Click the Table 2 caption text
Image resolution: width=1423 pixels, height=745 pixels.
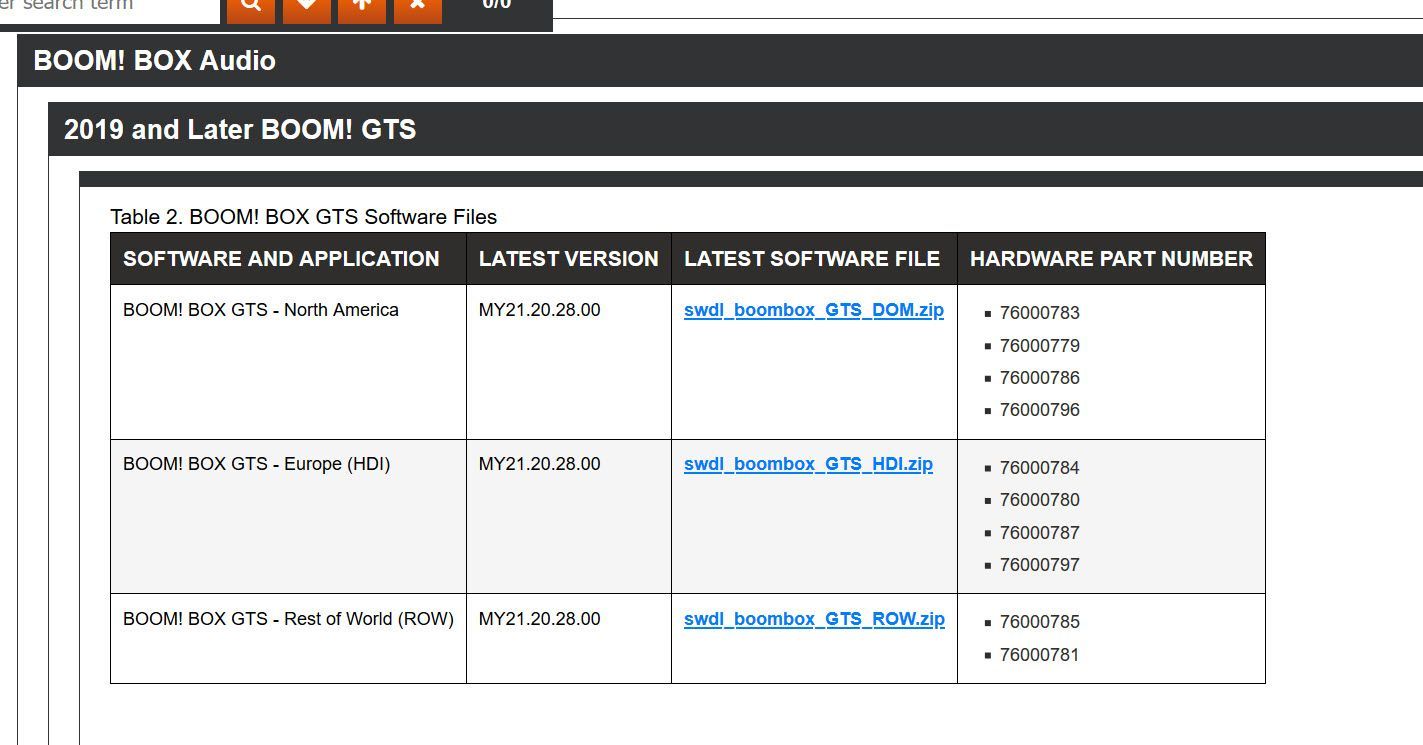303,217
